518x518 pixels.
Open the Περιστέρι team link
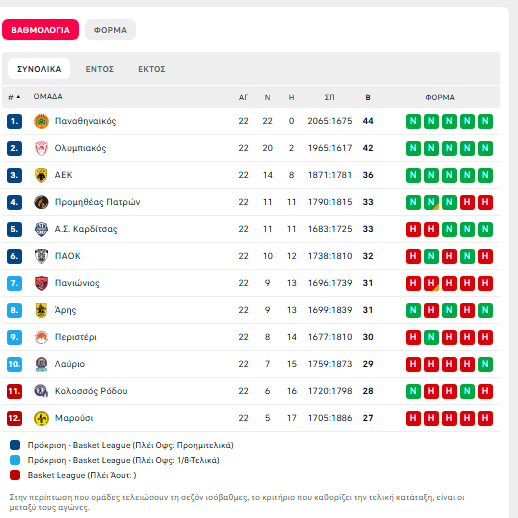point(76,337)
